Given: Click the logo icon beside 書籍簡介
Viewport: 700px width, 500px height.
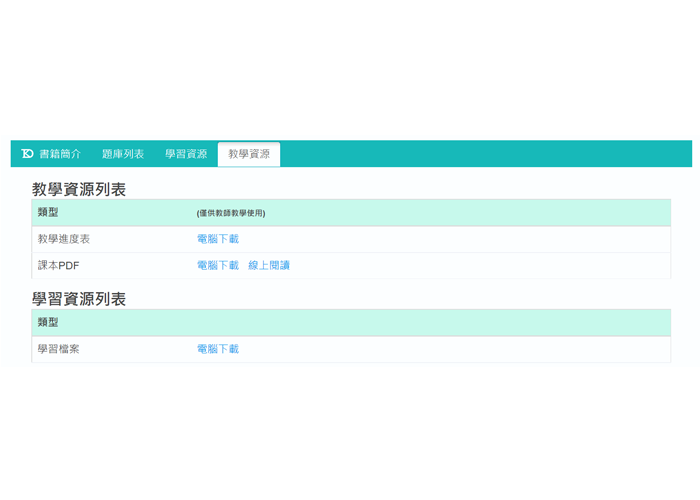Looking at the screenshot, I should coord(27,154).
